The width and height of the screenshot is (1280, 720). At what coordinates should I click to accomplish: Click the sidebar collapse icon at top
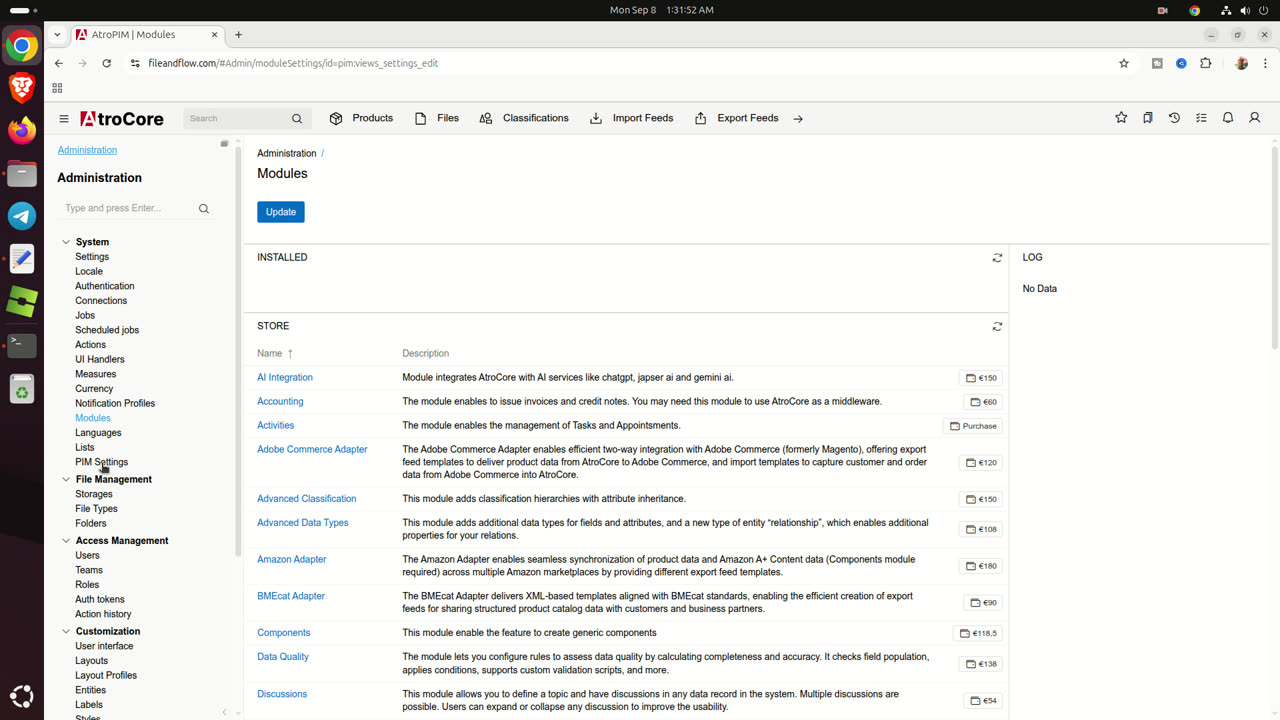[225, 144]
